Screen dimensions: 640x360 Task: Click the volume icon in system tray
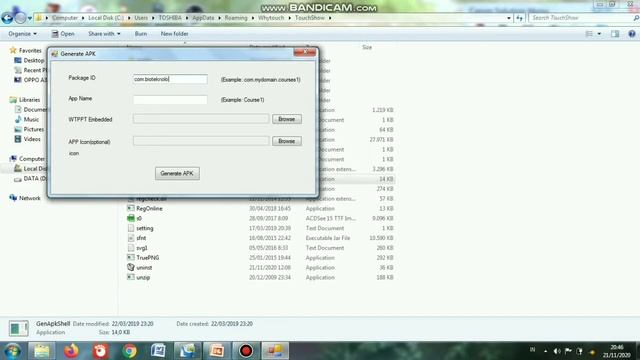coord(557,351)
